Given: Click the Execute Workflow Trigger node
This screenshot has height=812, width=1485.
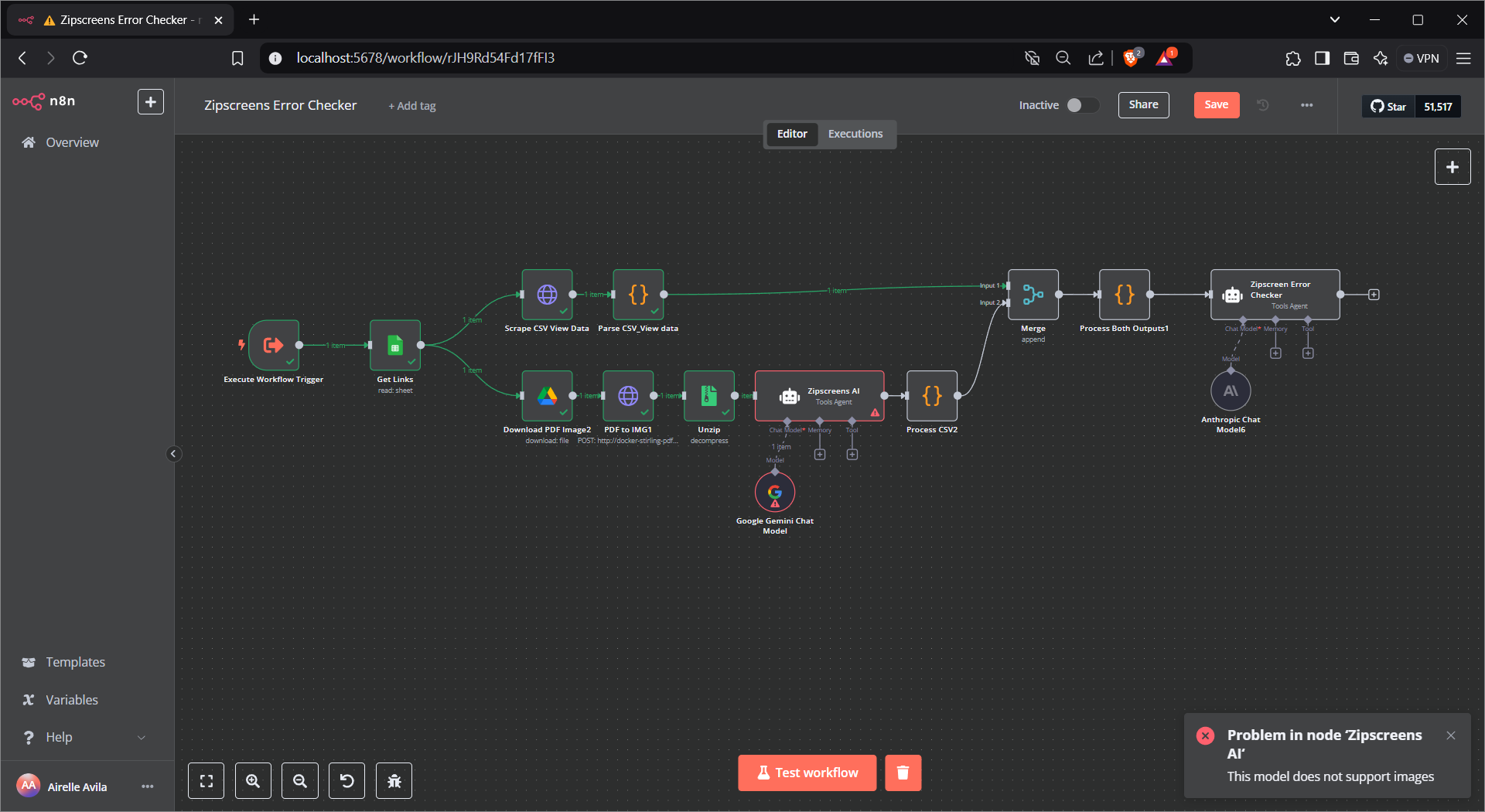Looking at the screenshot, I should 274,345.
